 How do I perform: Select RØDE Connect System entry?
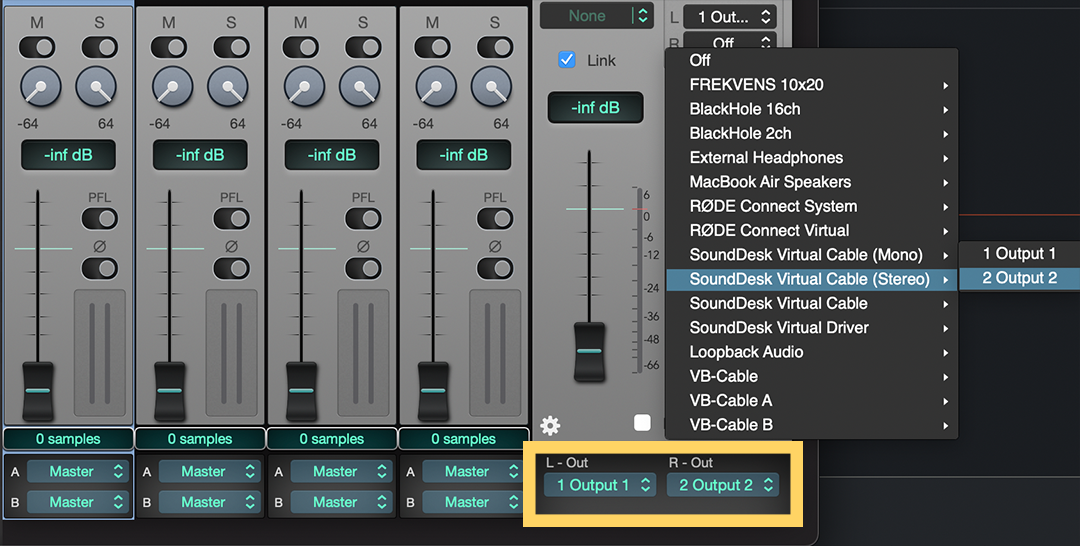pyautogui.click(x=811, y=206)
